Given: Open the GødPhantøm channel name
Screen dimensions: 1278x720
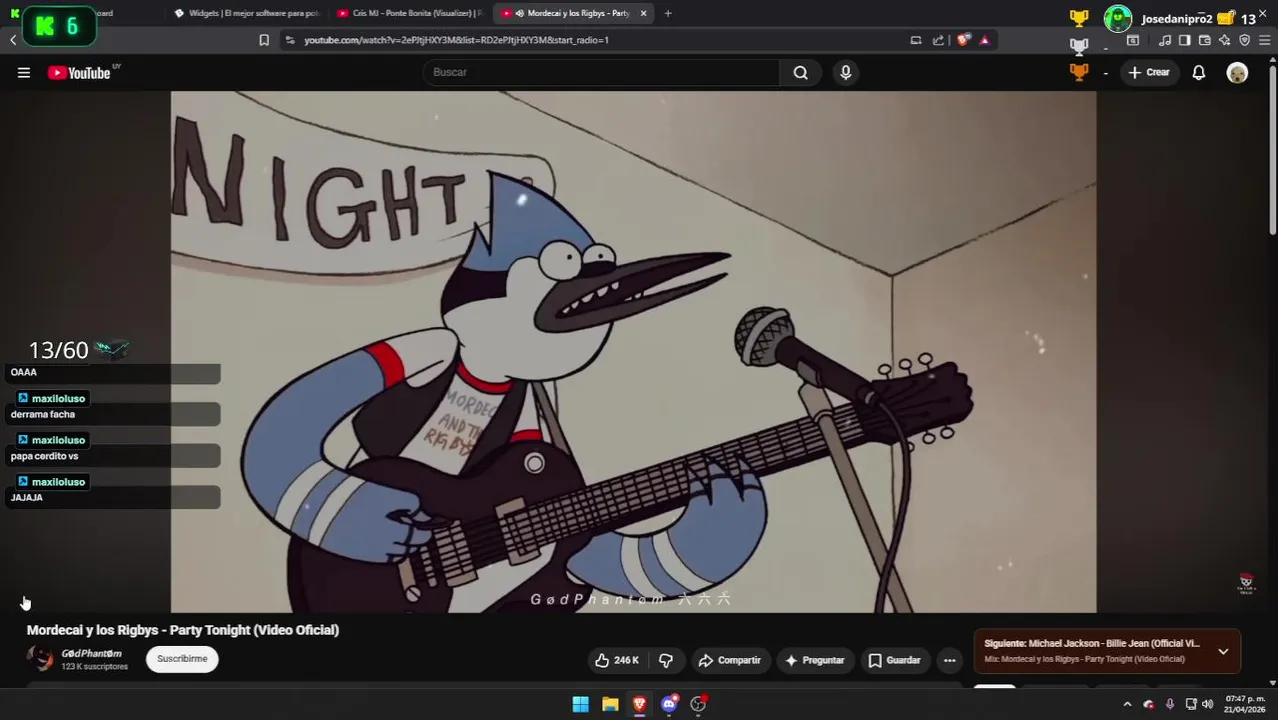Looking at the screenshot, I should [91, 653].
